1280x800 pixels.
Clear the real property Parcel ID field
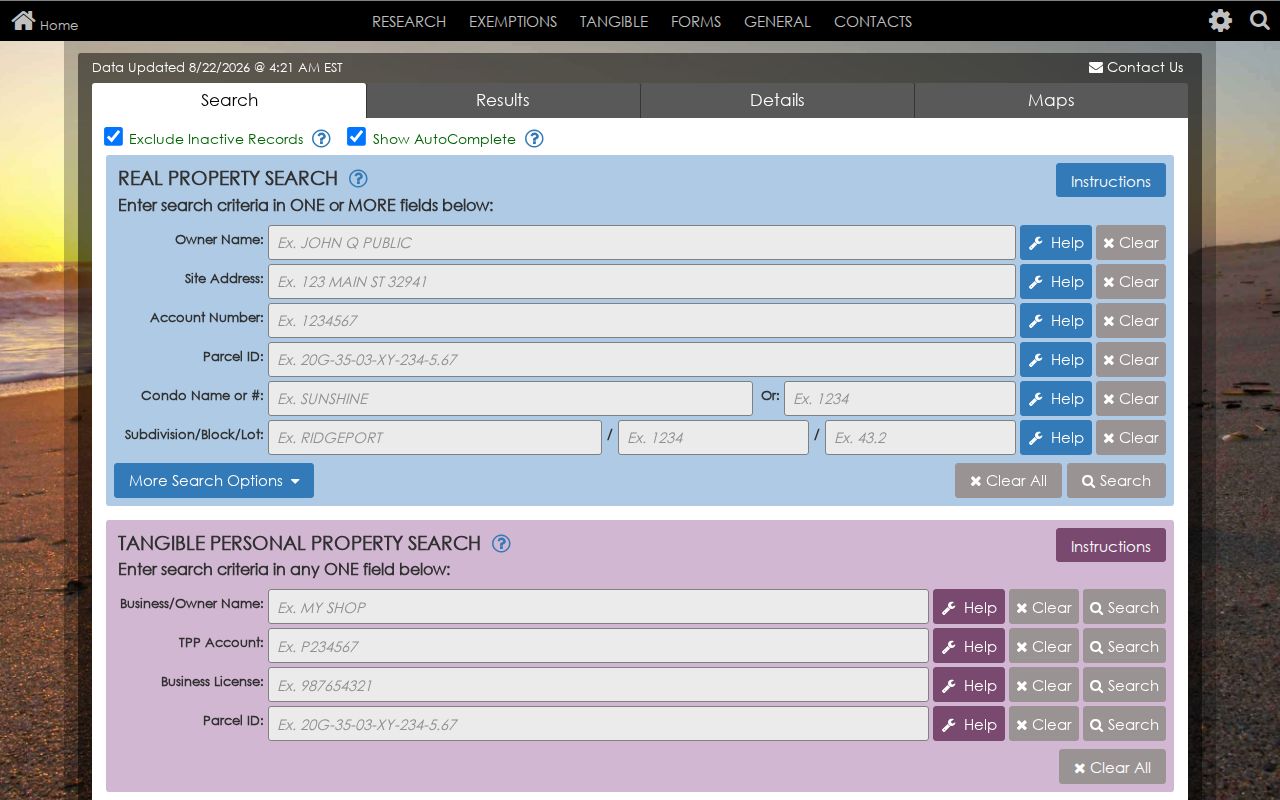pyautogui.click(x=1131, y=359)
